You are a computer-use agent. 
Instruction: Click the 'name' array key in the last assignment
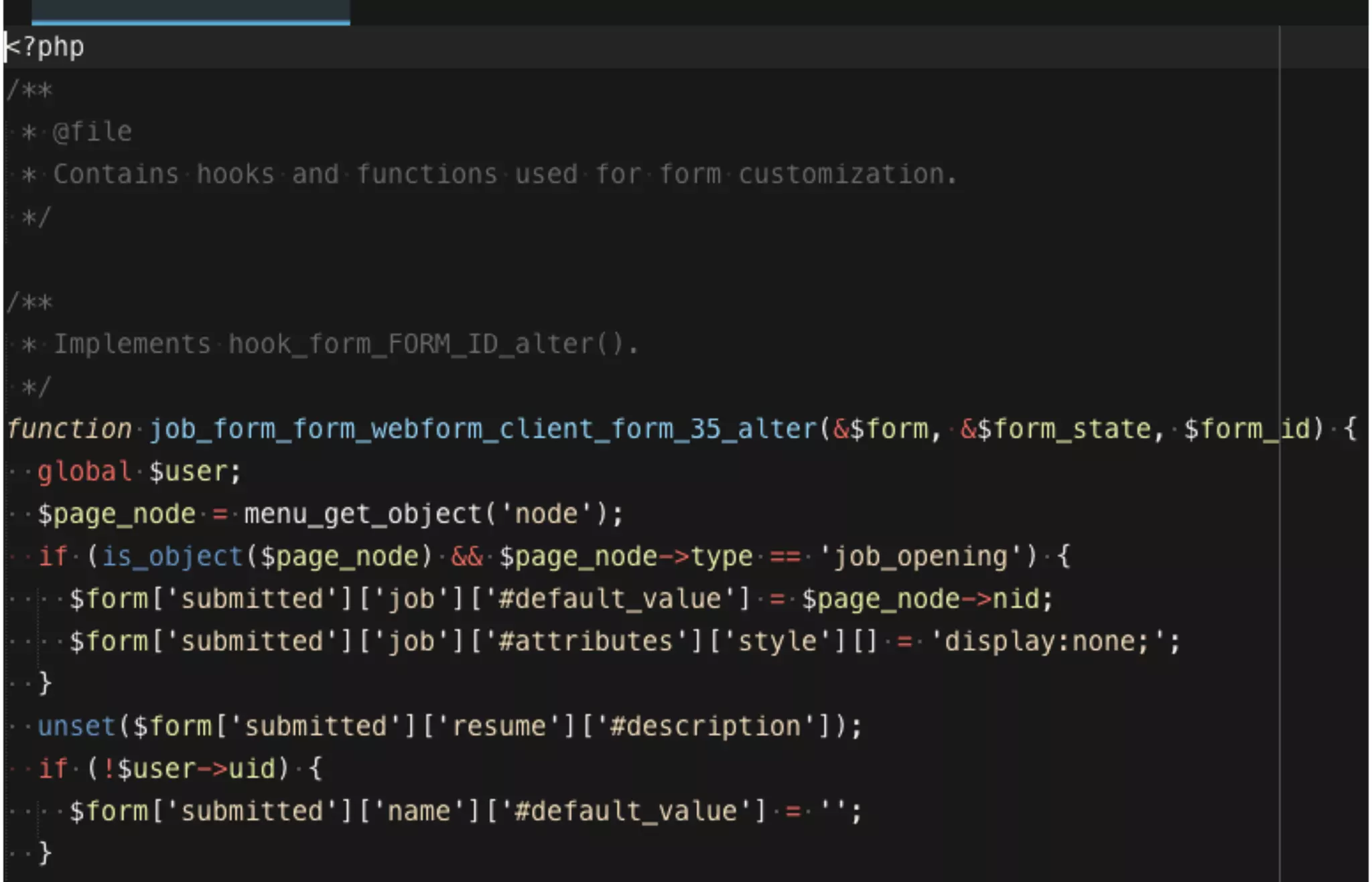pyautogui.click(x=419, y=812)
